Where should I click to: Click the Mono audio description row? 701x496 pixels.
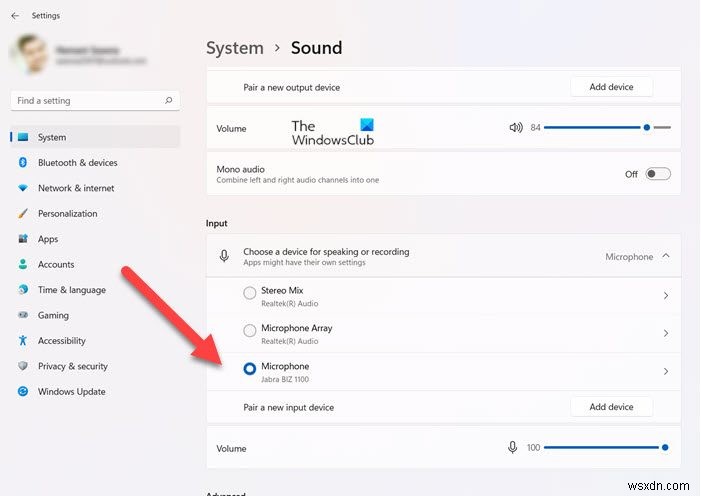tap(443, 174)
